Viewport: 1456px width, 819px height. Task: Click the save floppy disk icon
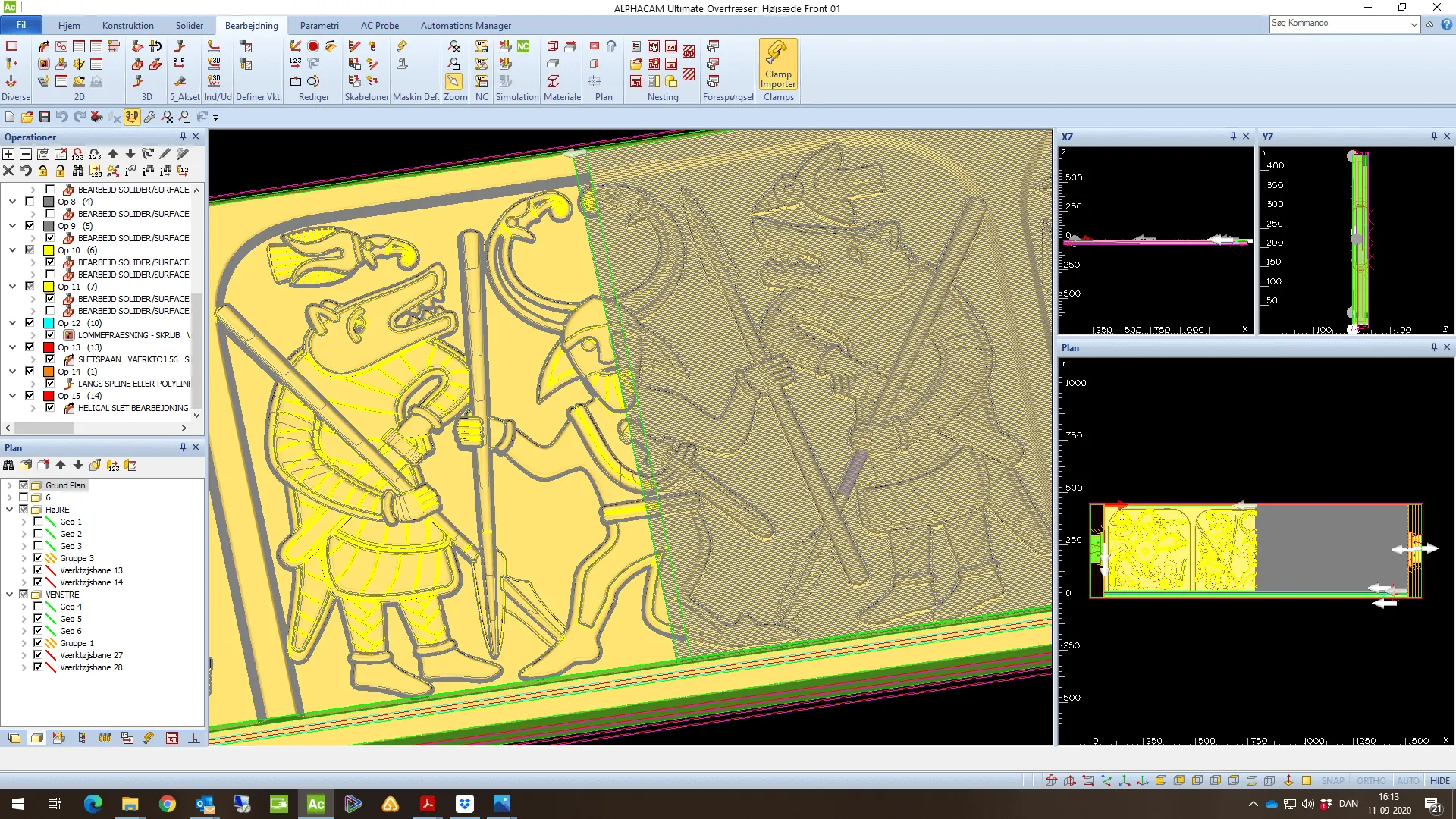coord(45,117)
